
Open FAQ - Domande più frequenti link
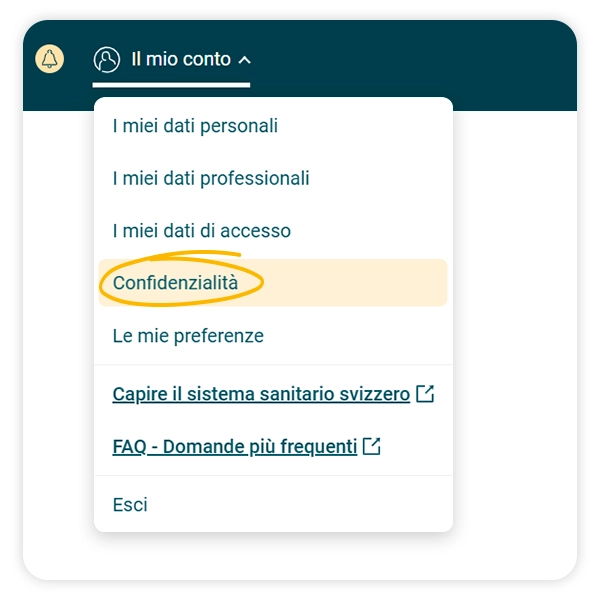(x=235, y=446)
